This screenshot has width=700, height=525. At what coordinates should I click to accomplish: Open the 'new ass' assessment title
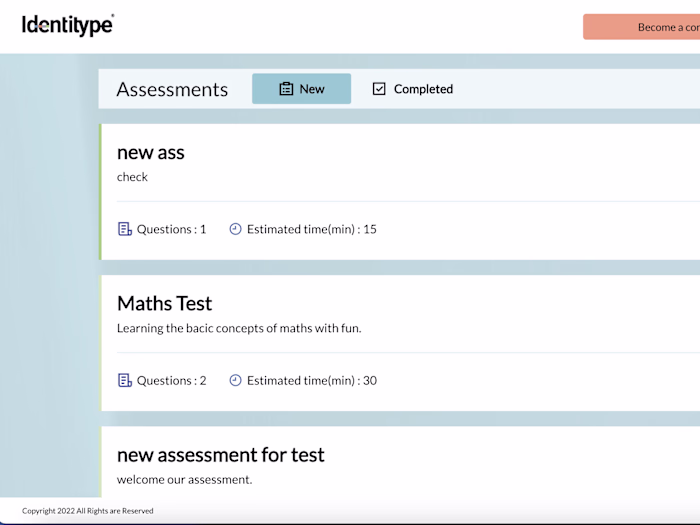pyautogui.click(x=151, y=152)
